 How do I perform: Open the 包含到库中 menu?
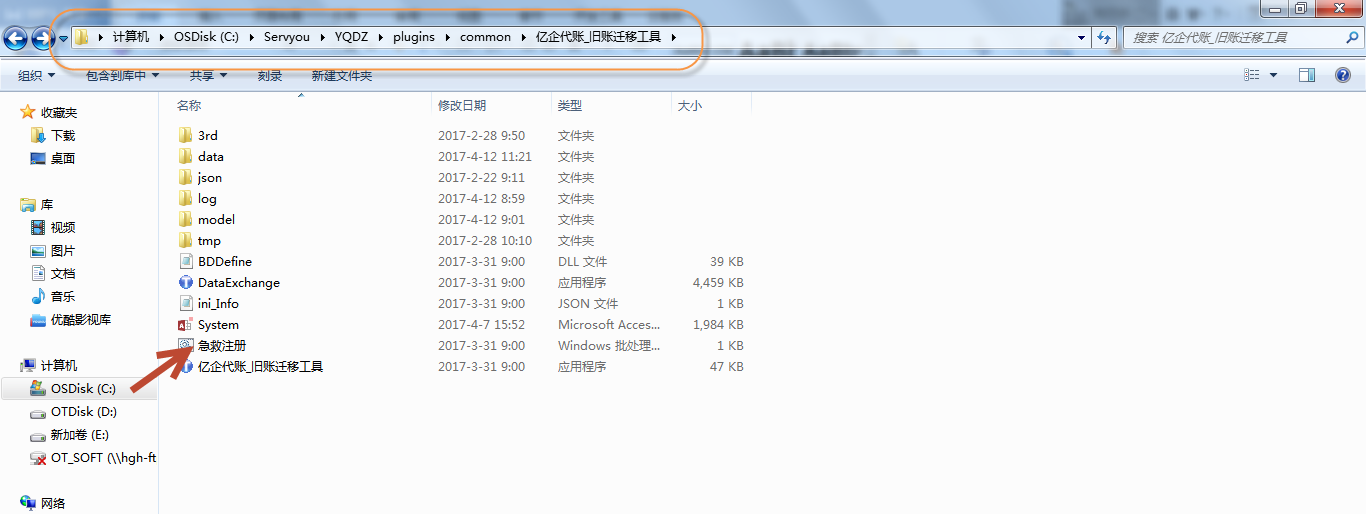122,75
